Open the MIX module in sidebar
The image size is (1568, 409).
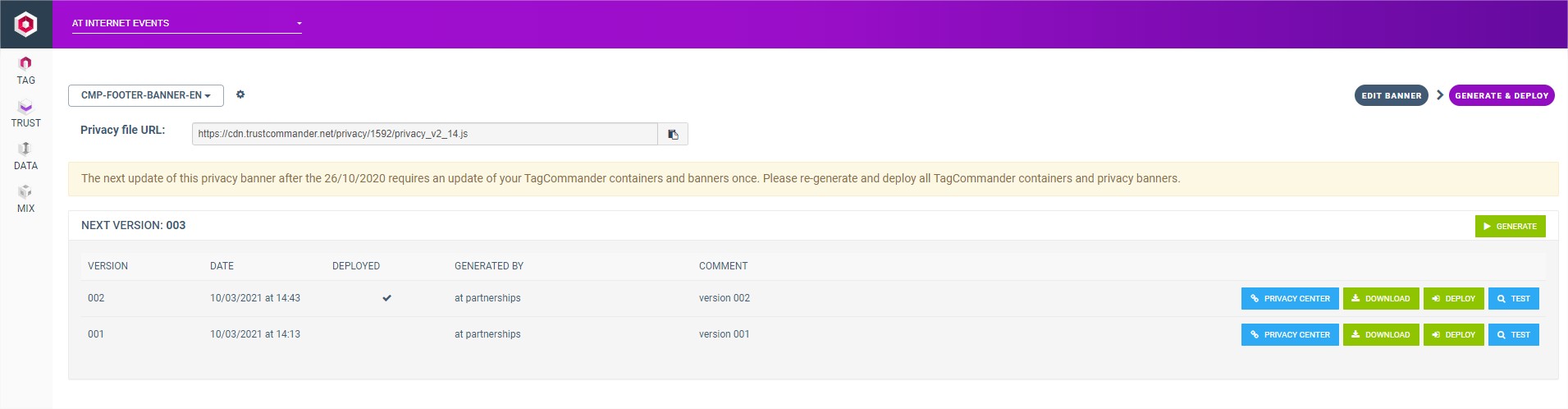coord(25,199)
